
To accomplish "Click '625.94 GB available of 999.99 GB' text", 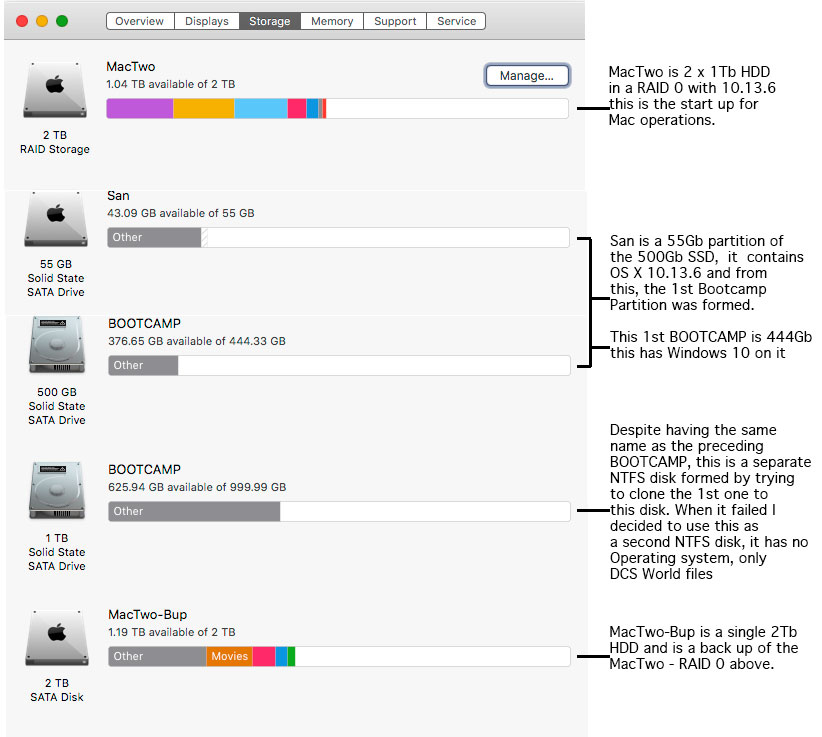I will pyautogui.click(x=197, y=487).
